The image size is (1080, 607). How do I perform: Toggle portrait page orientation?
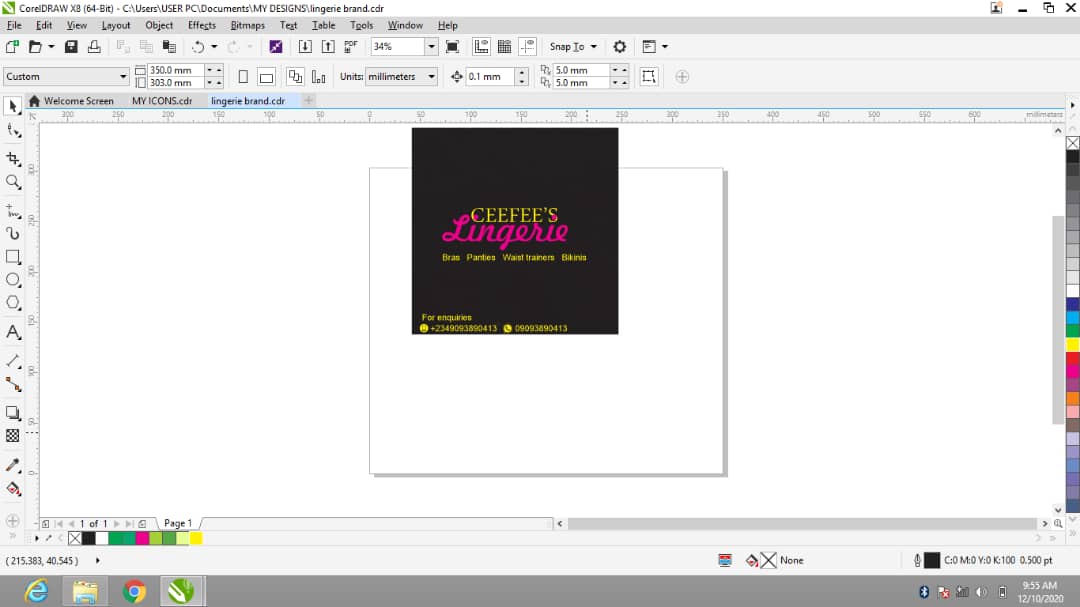coord(243,77)
